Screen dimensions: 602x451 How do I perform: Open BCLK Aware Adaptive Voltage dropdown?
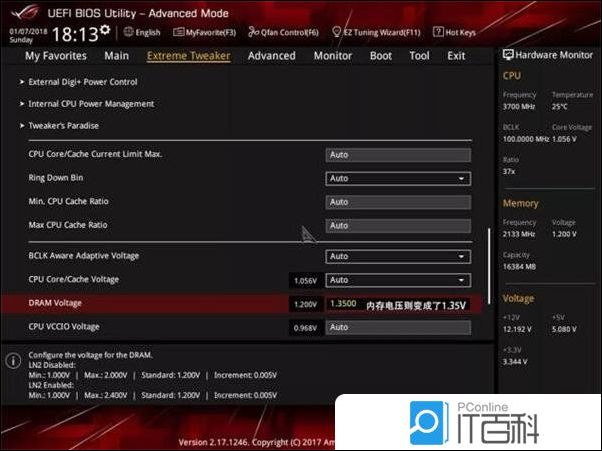click(398, 256)
